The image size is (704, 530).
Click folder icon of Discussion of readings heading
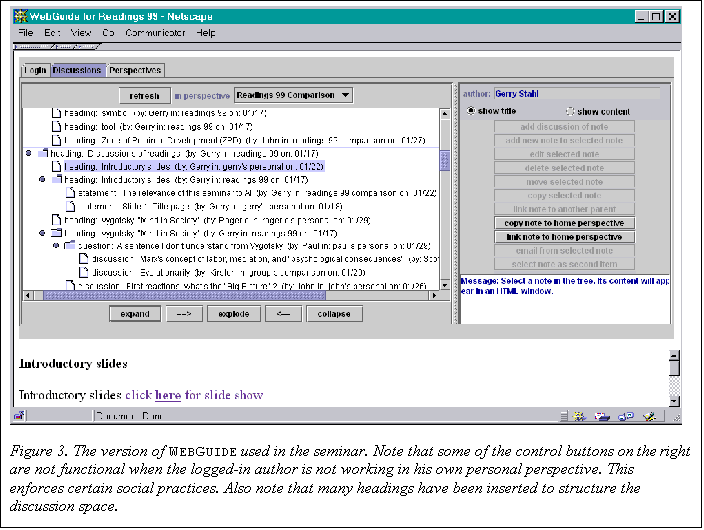coord(43,153)
